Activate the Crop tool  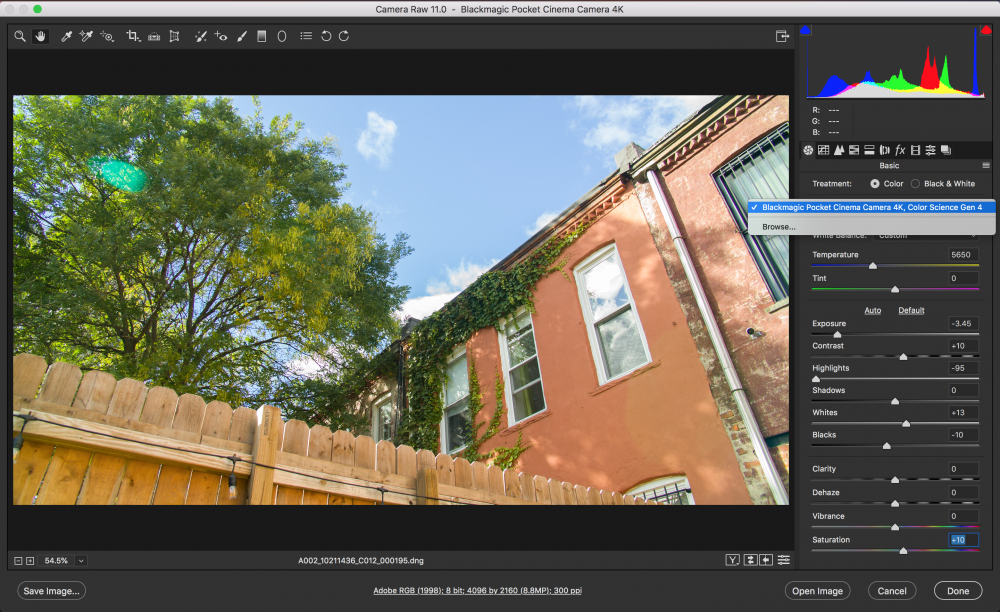click(x=132, y=36)
